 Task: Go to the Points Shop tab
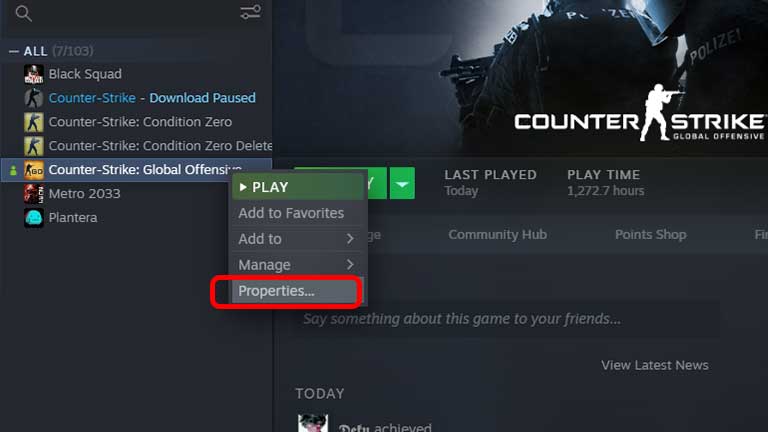650,235
